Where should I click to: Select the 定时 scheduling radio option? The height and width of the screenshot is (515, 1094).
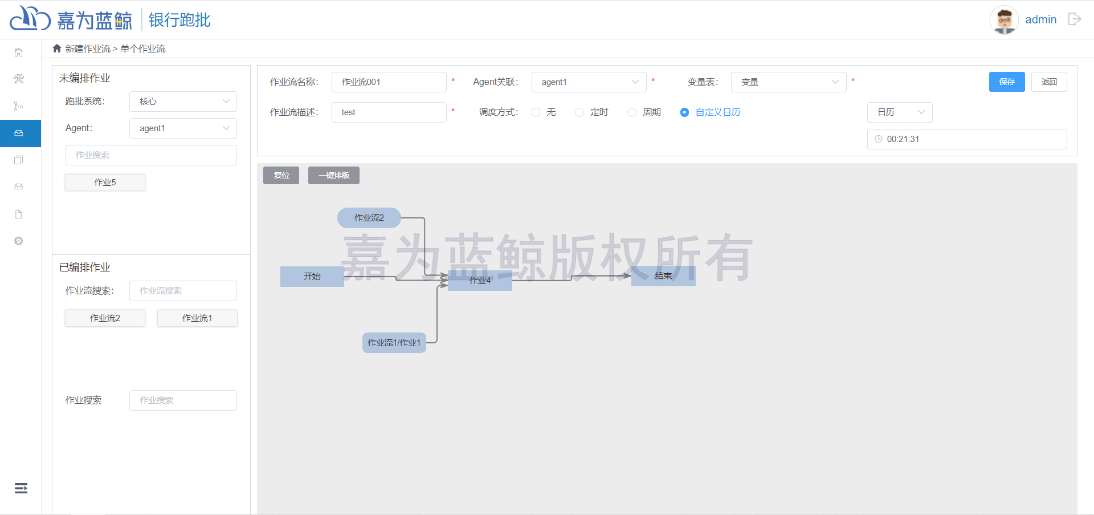580,112
